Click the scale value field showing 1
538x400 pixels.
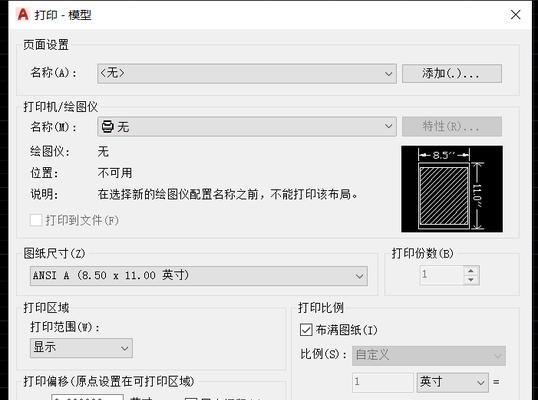(383, 382)
